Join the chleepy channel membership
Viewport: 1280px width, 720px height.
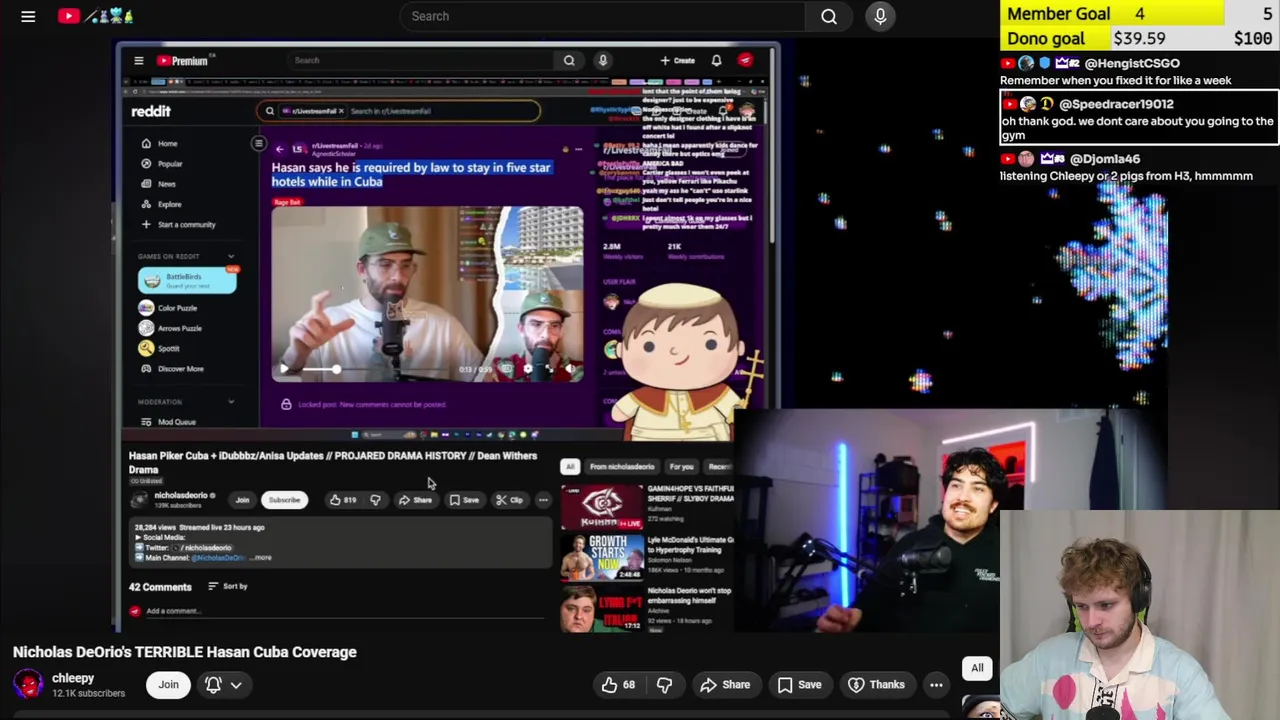pos(168,685)
